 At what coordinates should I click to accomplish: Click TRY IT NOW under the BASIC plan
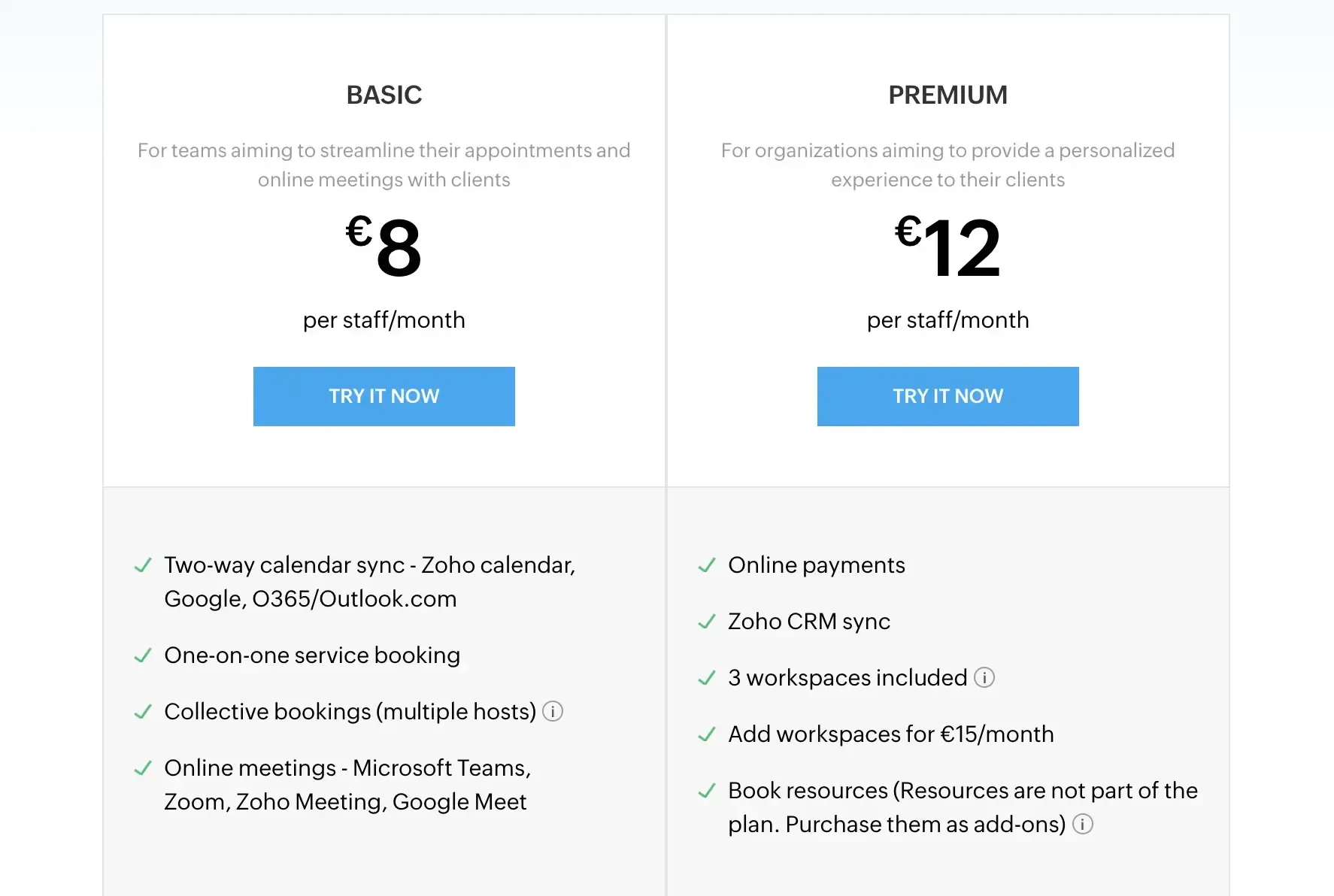pos(384,396)
